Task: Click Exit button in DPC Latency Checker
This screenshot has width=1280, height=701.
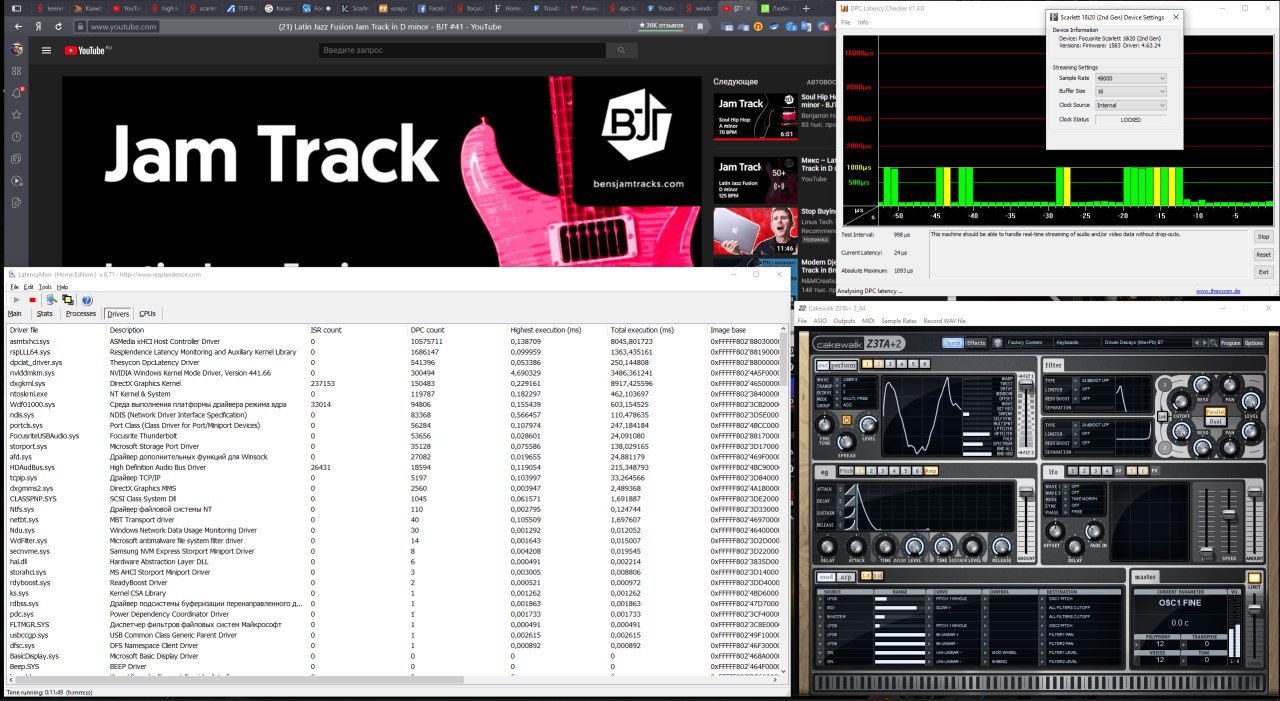Action: click(1264, 271)
